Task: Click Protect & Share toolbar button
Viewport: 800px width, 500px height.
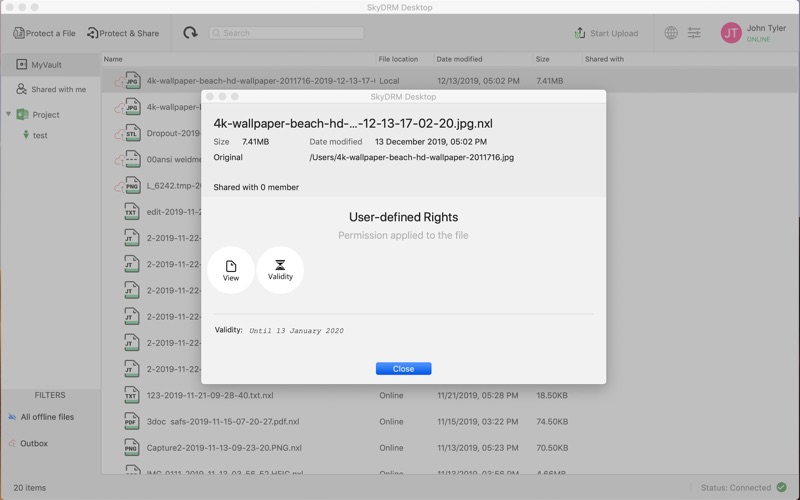Action: pyautogui.click(x=123, y=33)
